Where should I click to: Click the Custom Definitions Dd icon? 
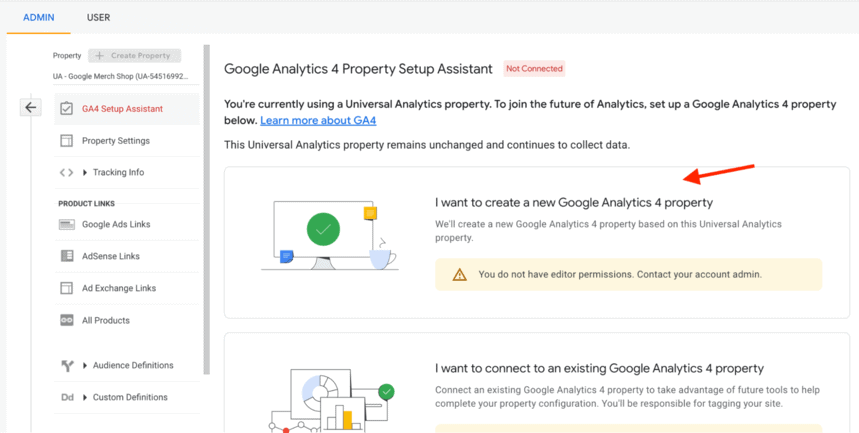pyautogui.click(x=66, y=398)
